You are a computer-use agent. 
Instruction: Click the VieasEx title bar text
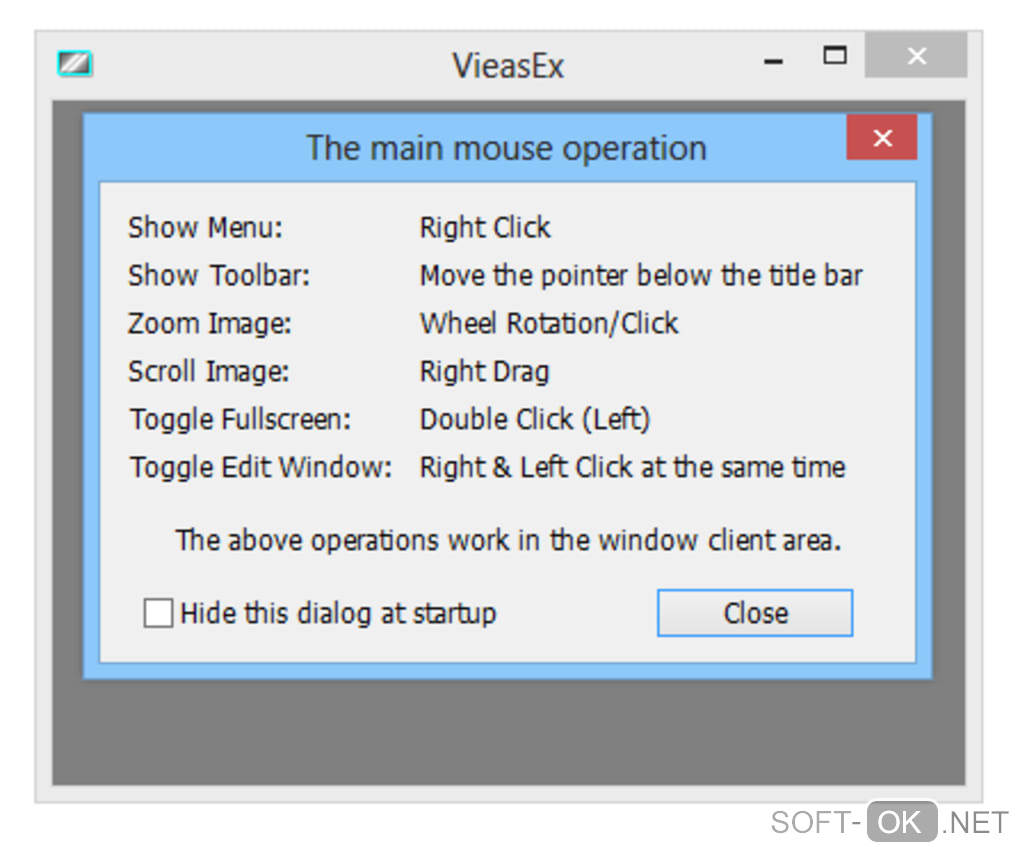[508, 66]
